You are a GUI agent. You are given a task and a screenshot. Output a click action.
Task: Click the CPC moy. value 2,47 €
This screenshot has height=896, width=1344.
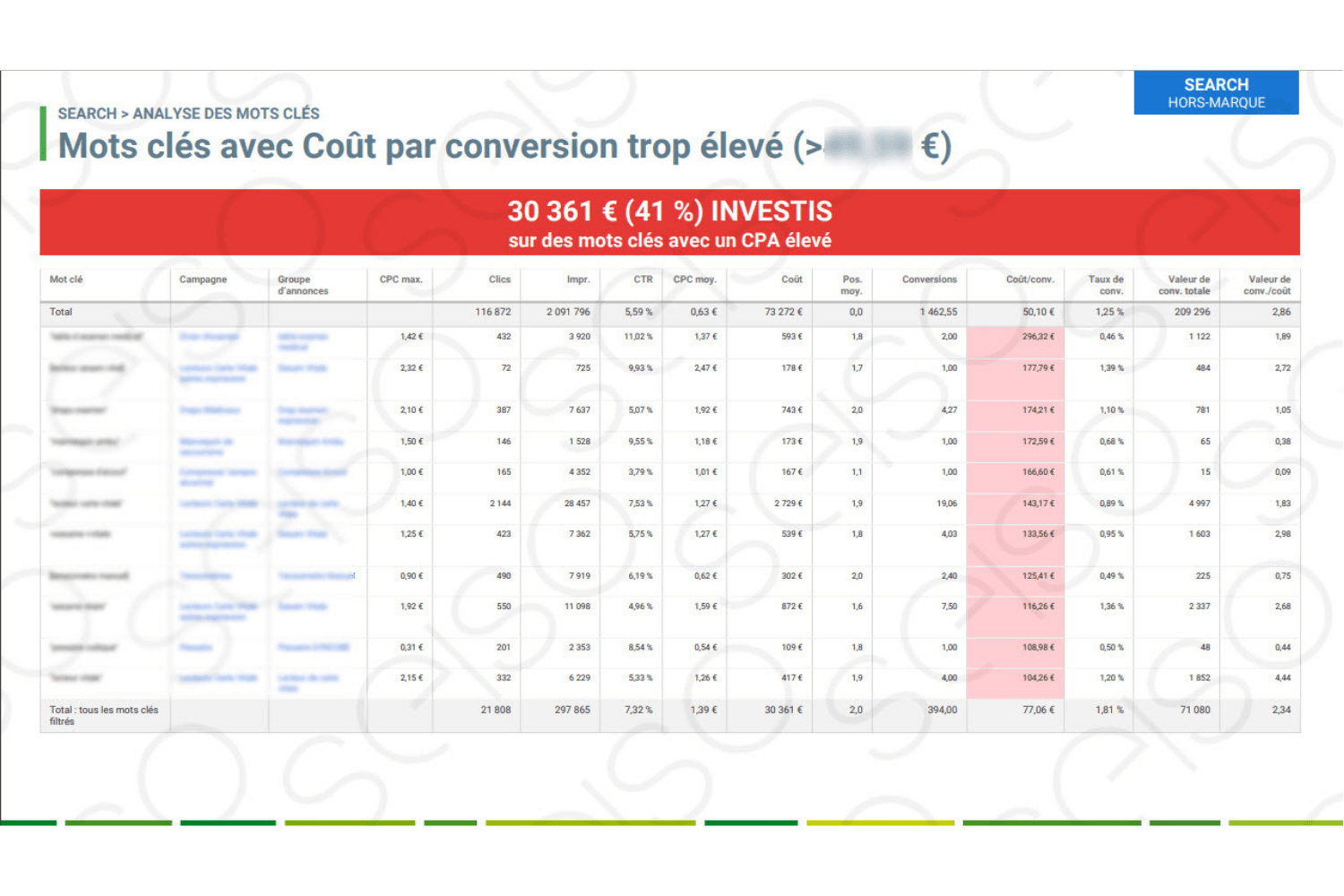point(706,368)
